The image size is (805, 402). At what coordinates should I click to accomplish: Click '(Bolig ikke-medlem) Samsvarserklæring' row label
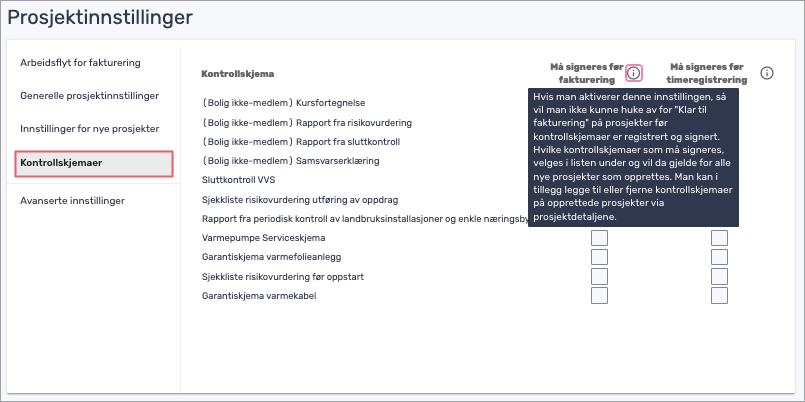[291, 161]
